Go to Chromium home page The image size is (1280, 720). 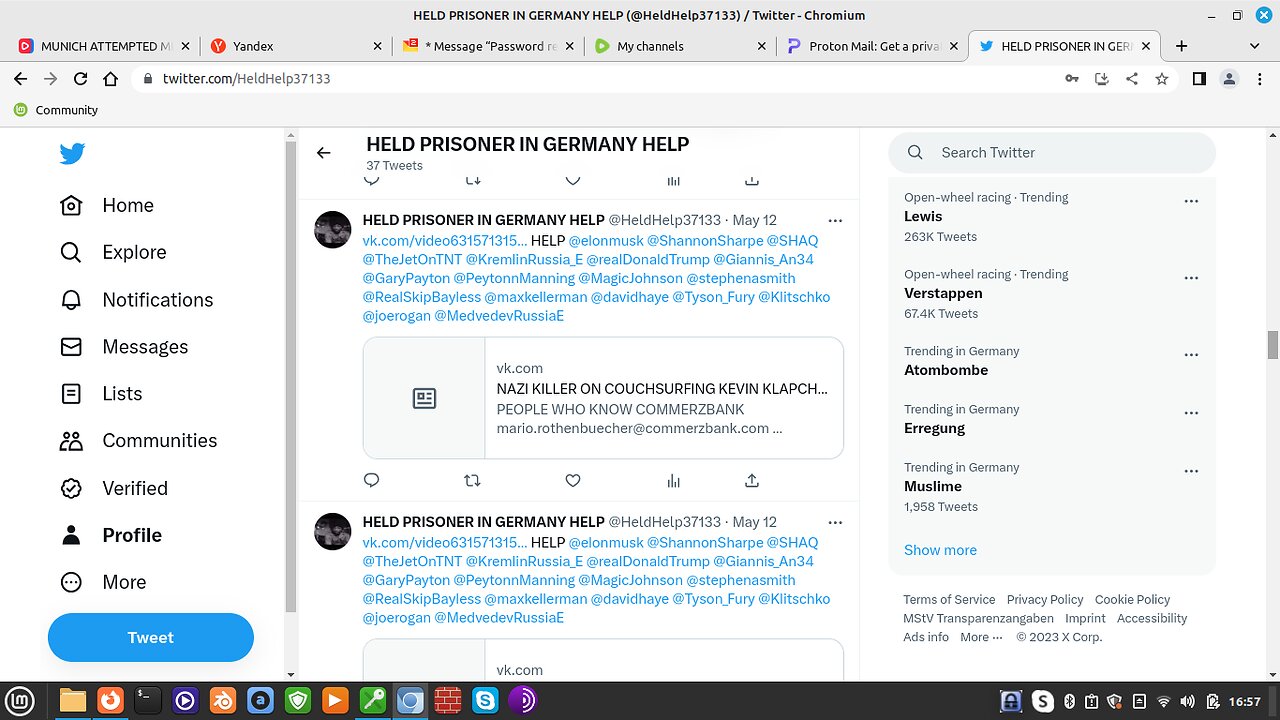(x=111, y=79)
